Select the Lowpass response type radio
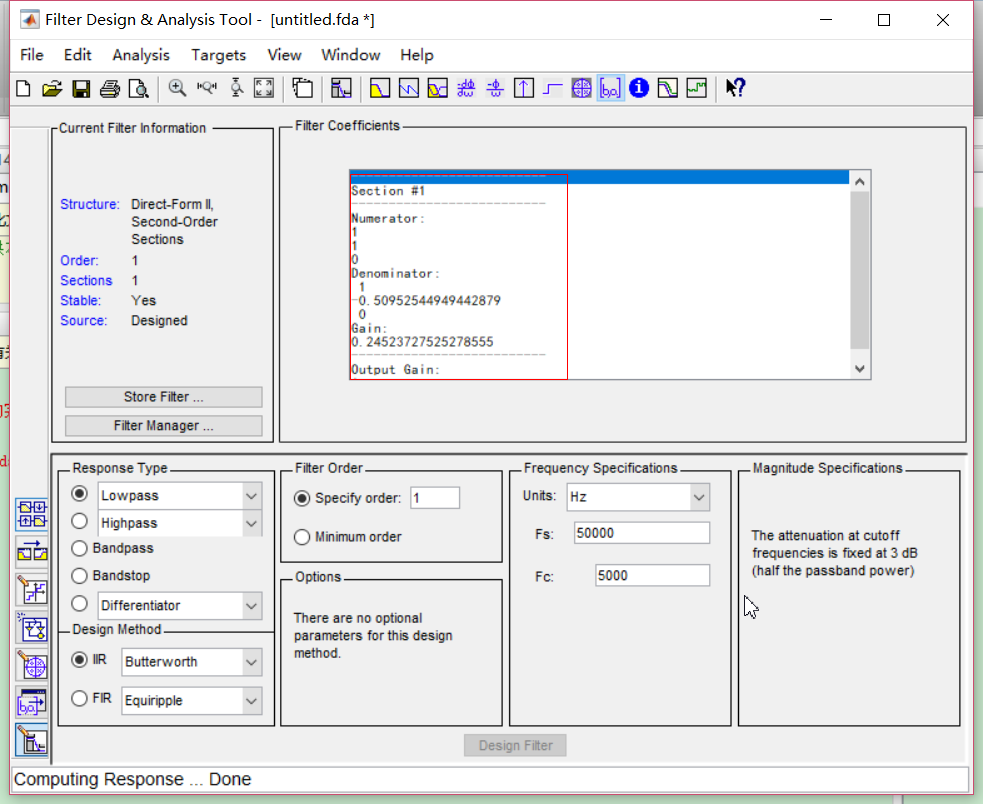 [x=79, y=494]
